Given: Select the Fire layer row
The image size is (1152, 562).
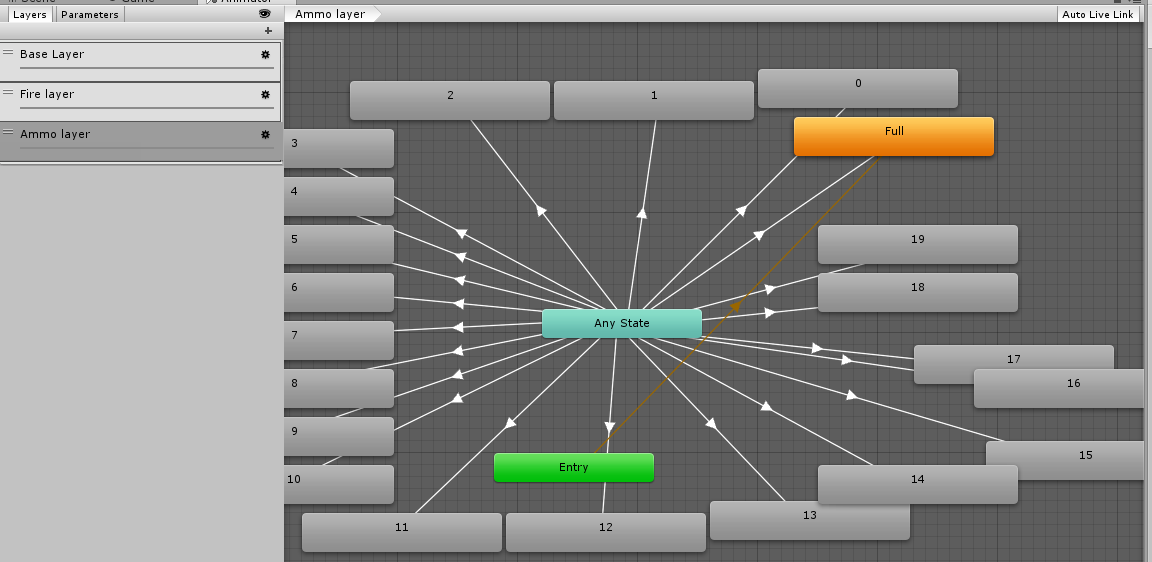Looking at the screenshot, I should [140, 101].
